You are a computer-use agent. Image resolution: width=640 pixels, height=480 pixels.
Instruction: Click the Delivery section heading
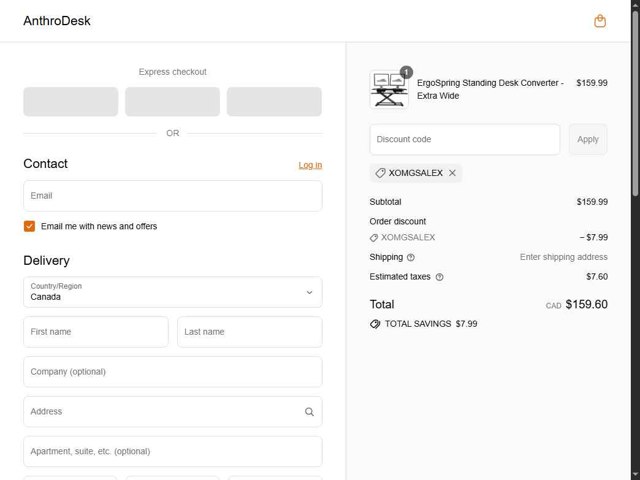tap(47, 260)
